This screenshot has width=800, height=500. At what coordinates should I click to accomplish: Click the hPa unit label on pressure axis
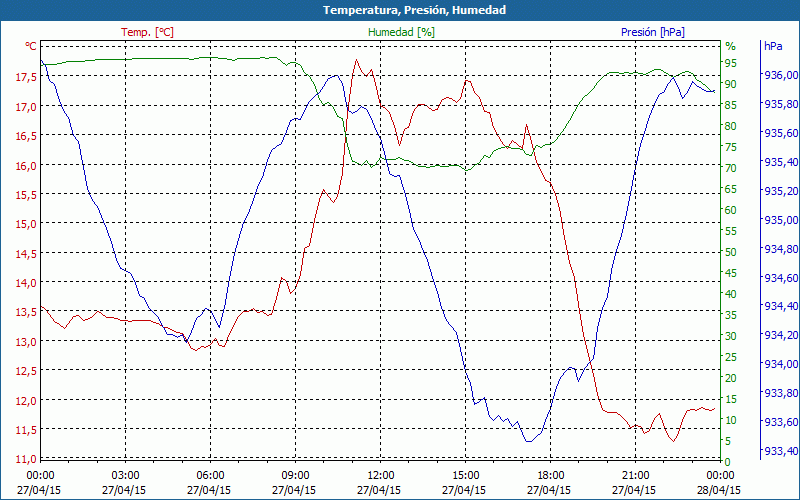click(773, 46)
